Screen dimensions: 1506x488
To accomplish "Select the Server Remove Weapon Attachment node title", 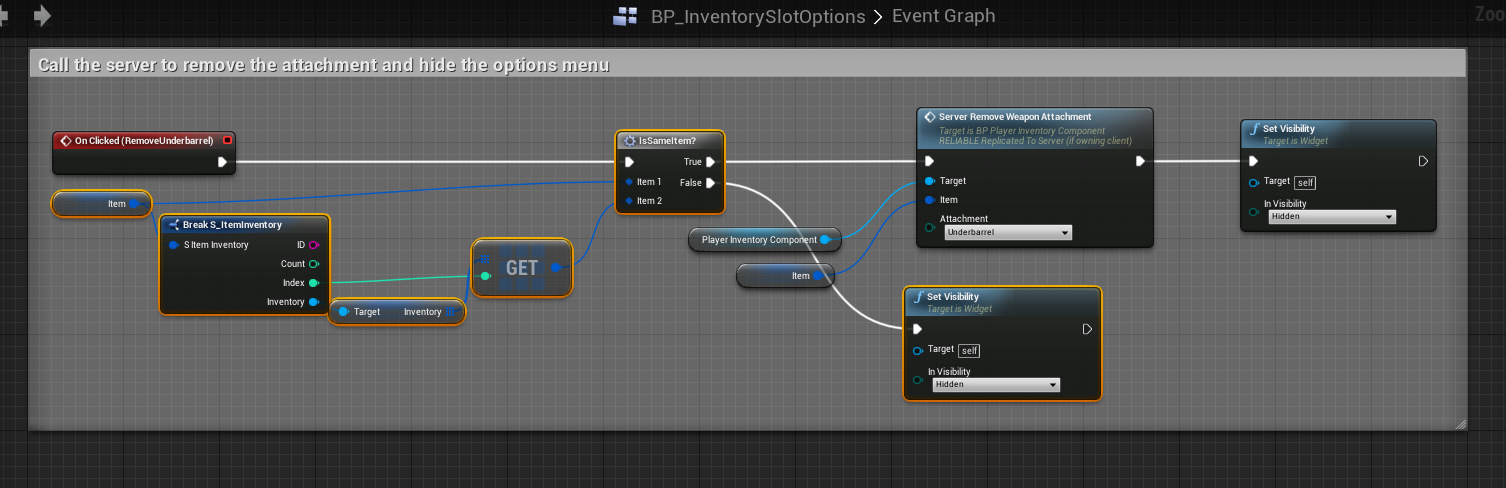I will [1014, 117].
